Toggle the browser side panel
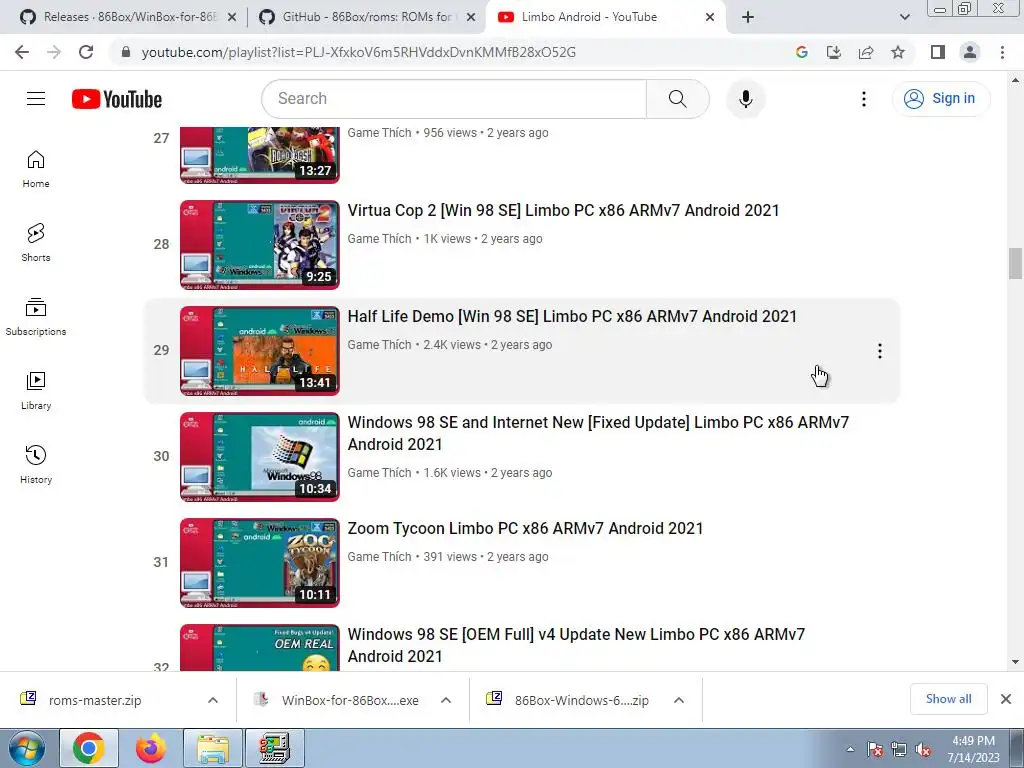The width and height of the screenshot is (1024, 768). click(938, 52)
